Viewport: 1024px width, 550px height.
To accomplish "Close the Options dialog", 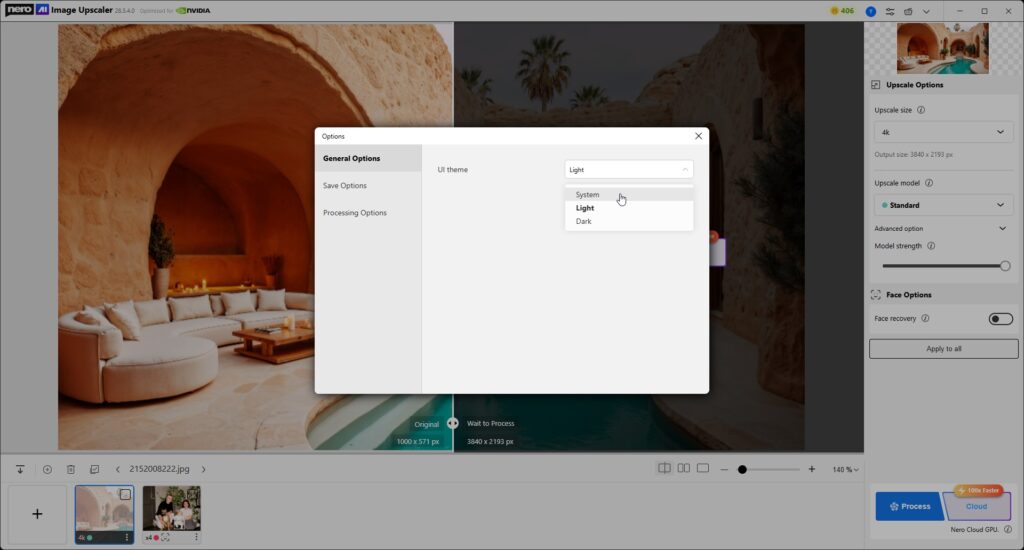I will [x=698, y=136].
